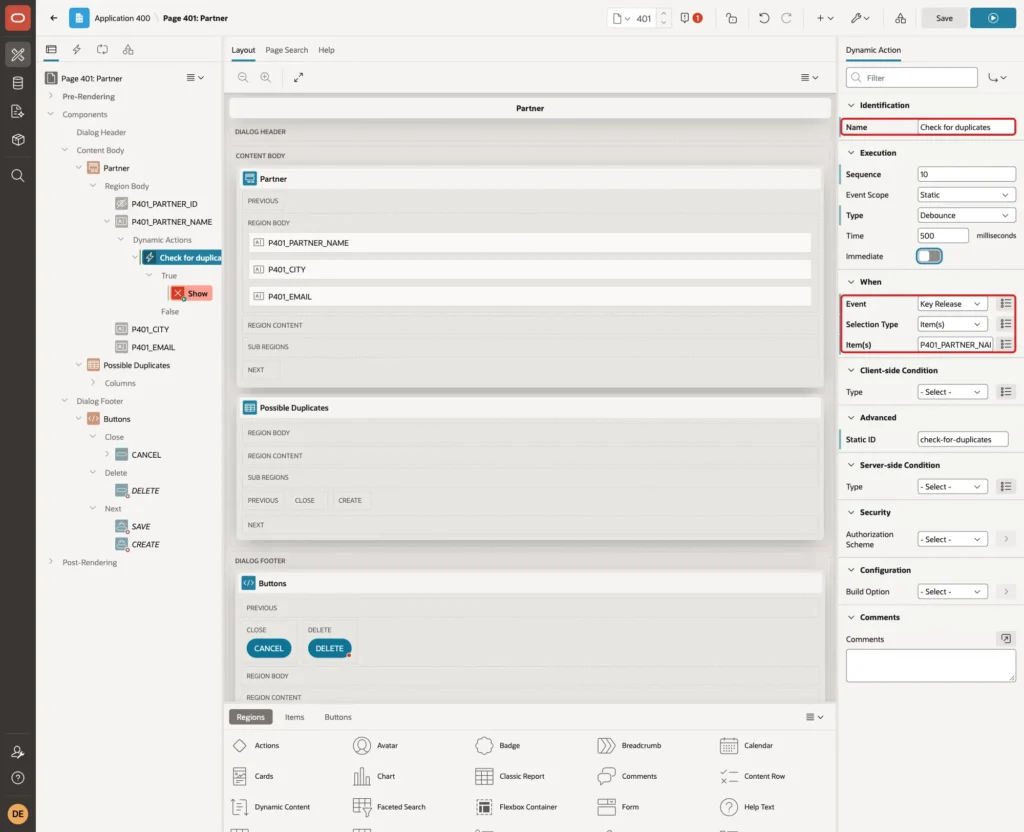Select the Items gallery tab
This screenshot has height=832, width=1024.
point(295,717)
